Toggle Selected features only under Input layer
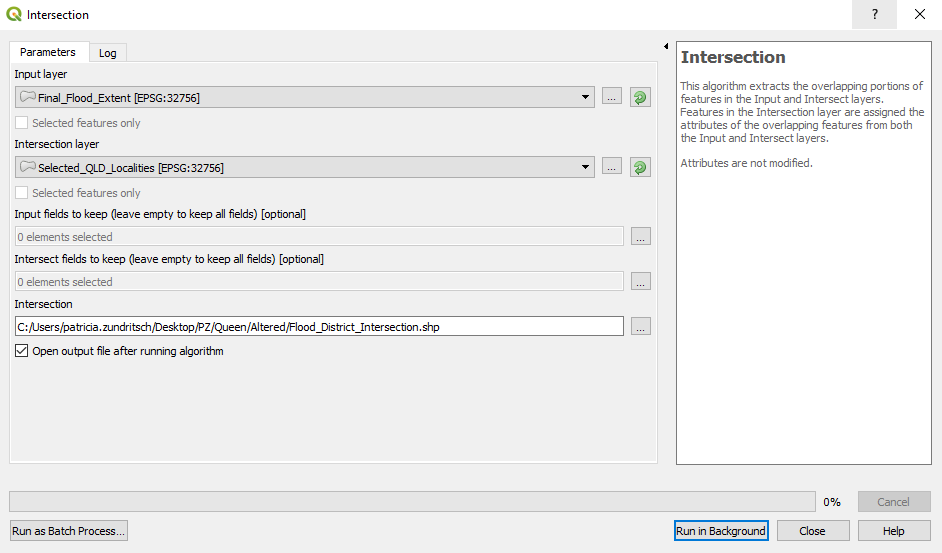 (x=22, y=123)
